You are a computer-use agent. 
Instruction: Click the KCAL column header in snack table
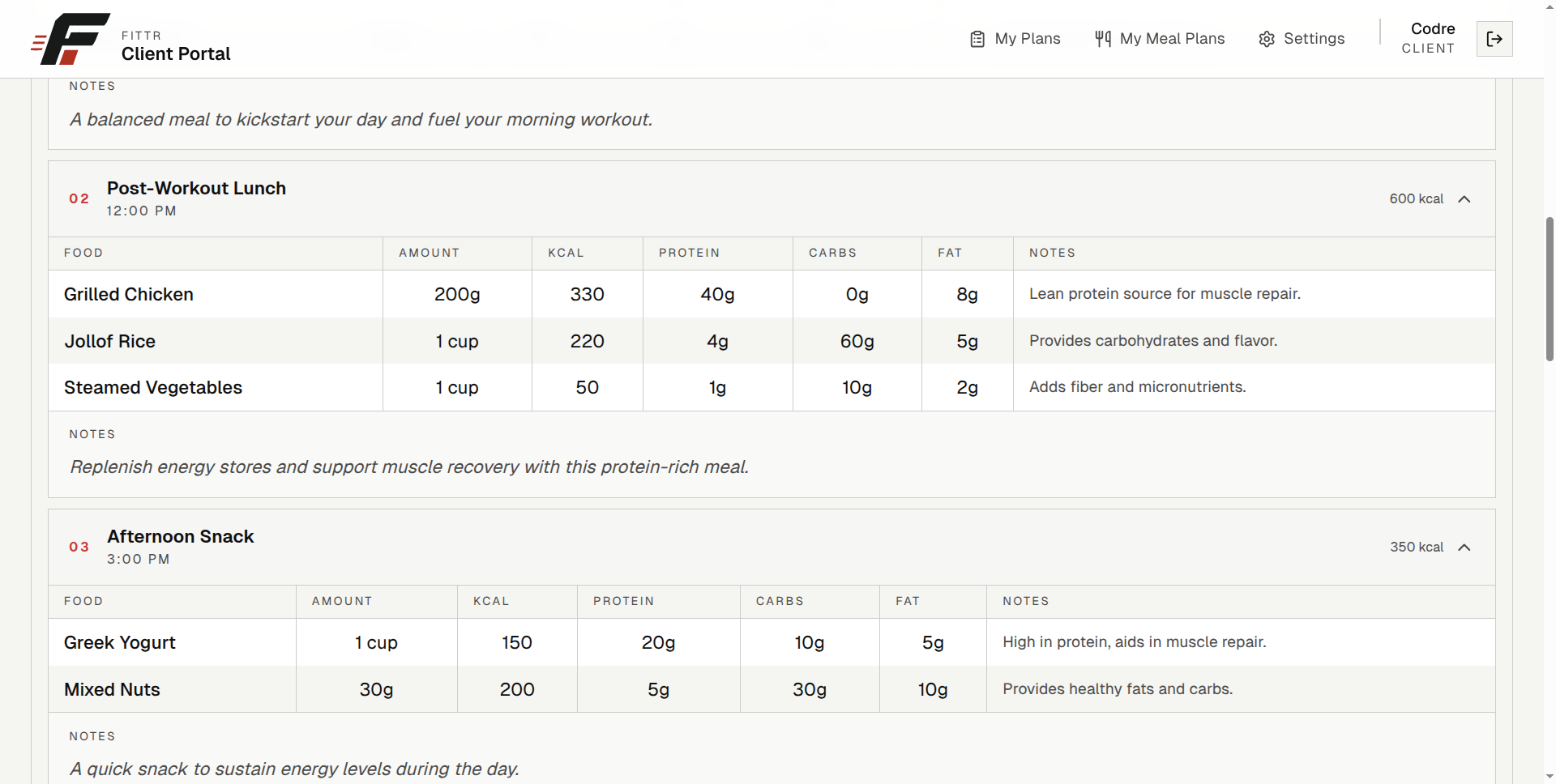click(x=491, y=601)
